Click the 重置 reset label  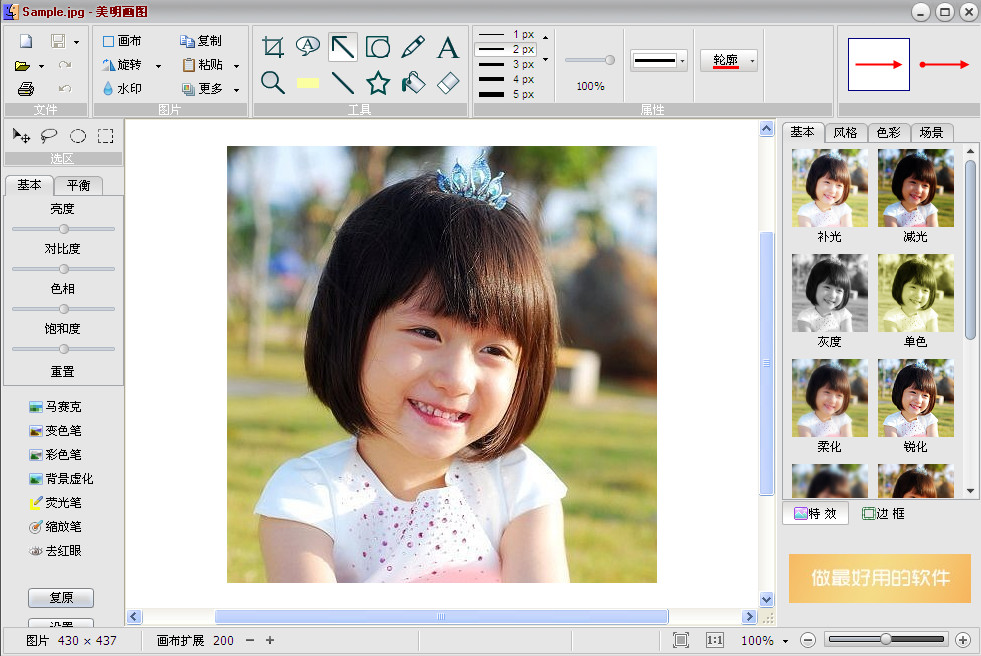coord(62,371)
